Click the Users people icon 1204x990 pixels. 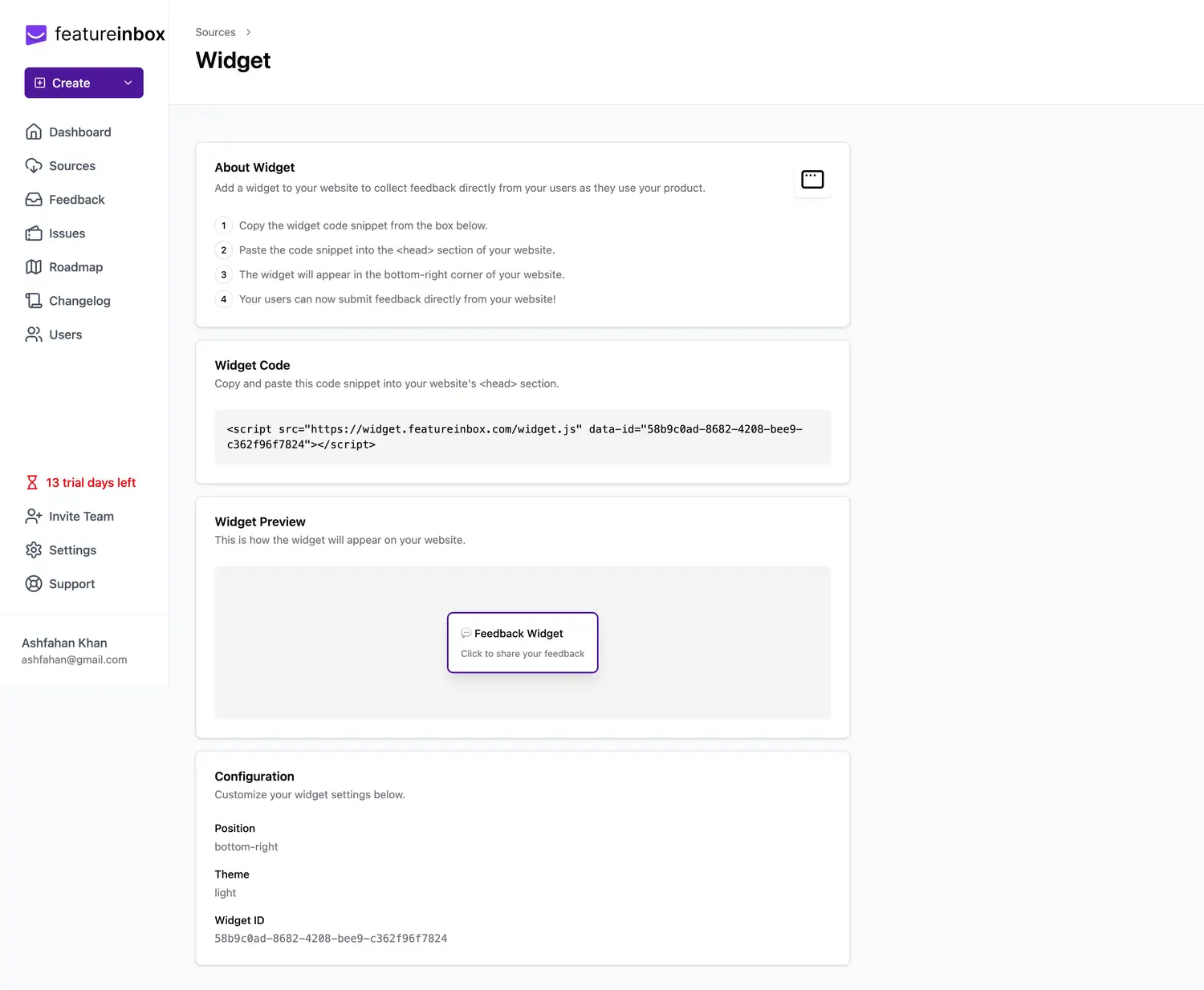(x=34, y=335)
